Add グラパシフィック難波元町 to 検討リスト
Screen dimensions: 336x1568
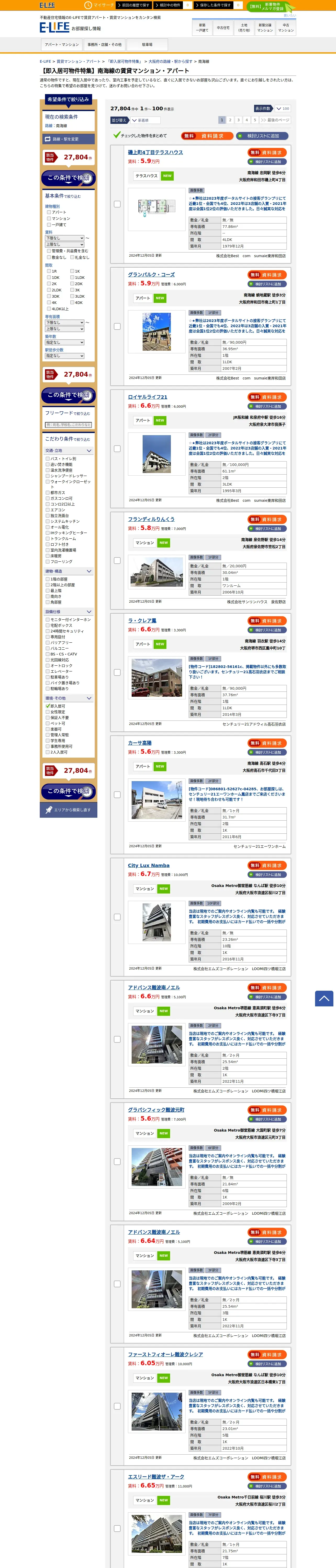[267, 1119]
